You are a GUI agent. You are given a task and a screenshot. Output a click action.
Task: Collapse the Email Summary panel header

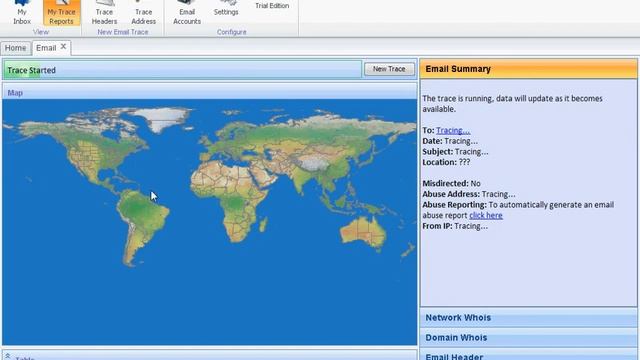(x=528, y=69)
